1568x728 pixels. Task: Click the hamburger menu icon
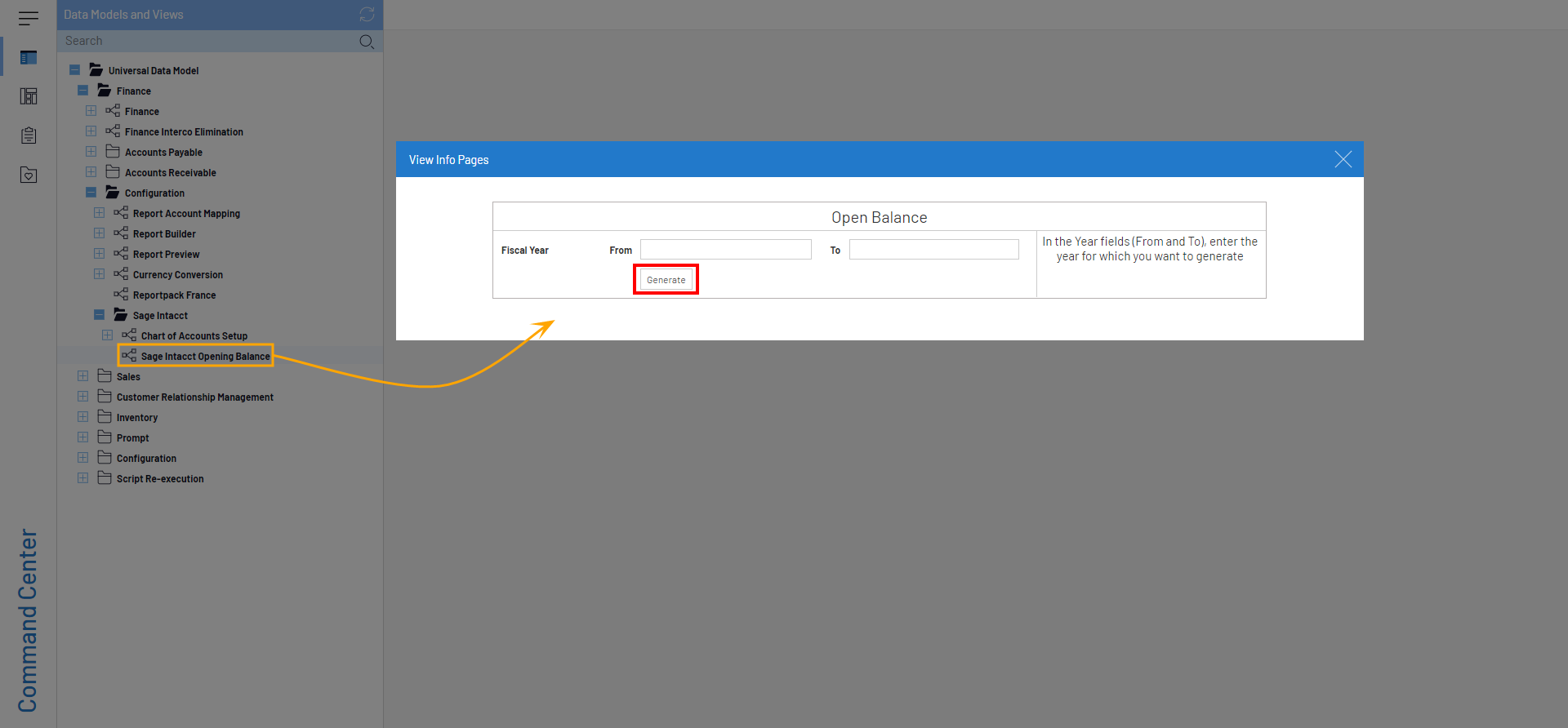coord(29,18)
